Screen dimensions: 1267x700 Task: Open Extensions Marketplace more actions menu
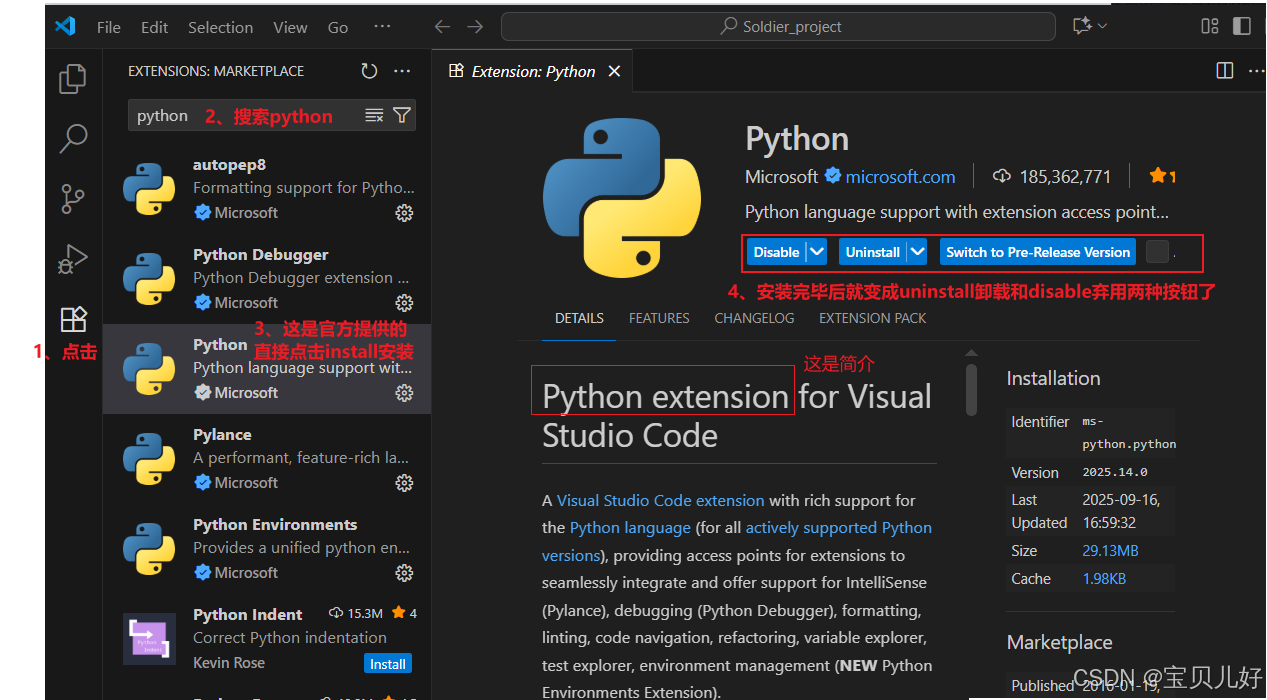[x=402, y=71]
